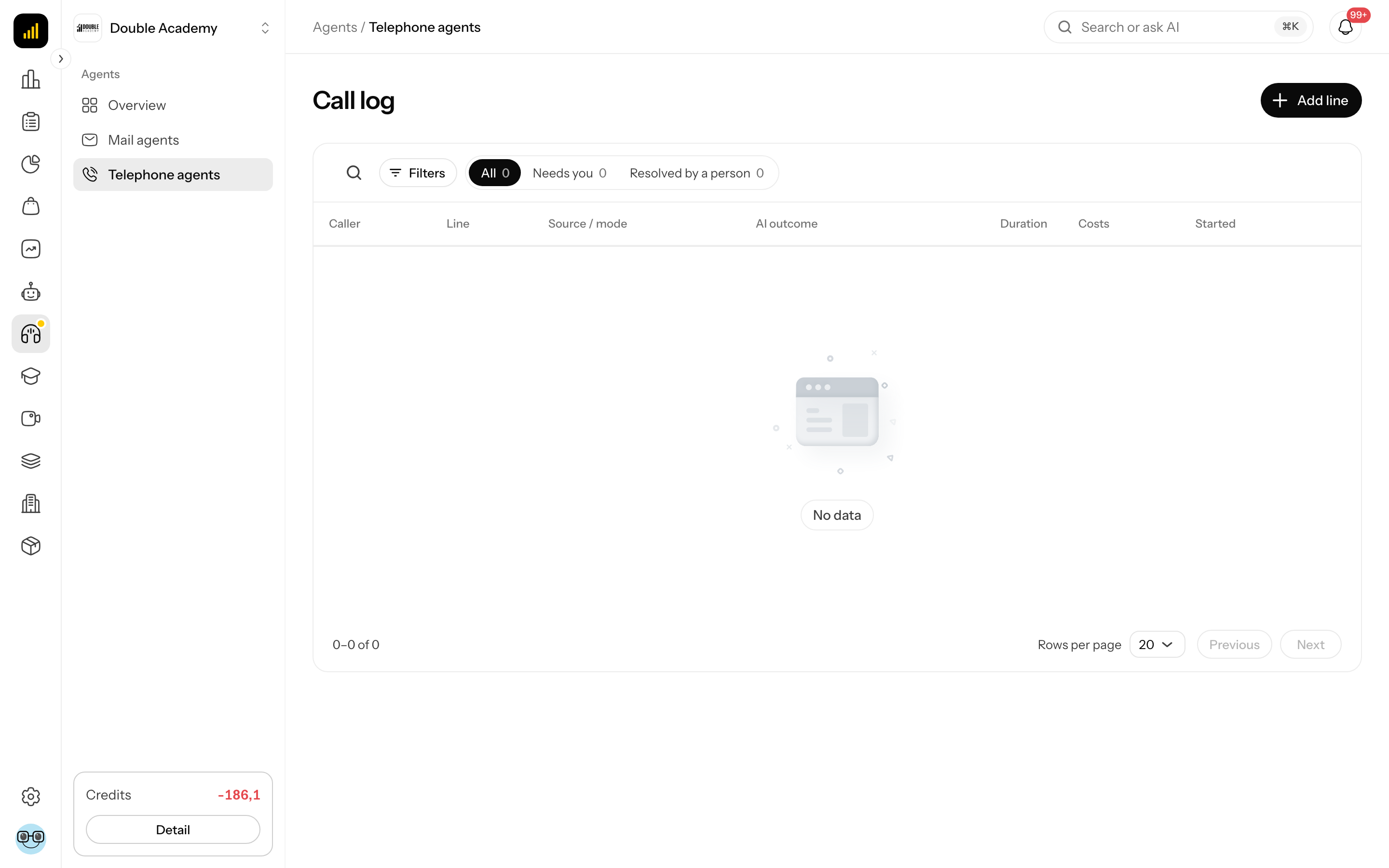Image resolution: width=1389 pixels, height=868 pixels.
Task: Click the AI outcome column header
Action: (786, 224)
